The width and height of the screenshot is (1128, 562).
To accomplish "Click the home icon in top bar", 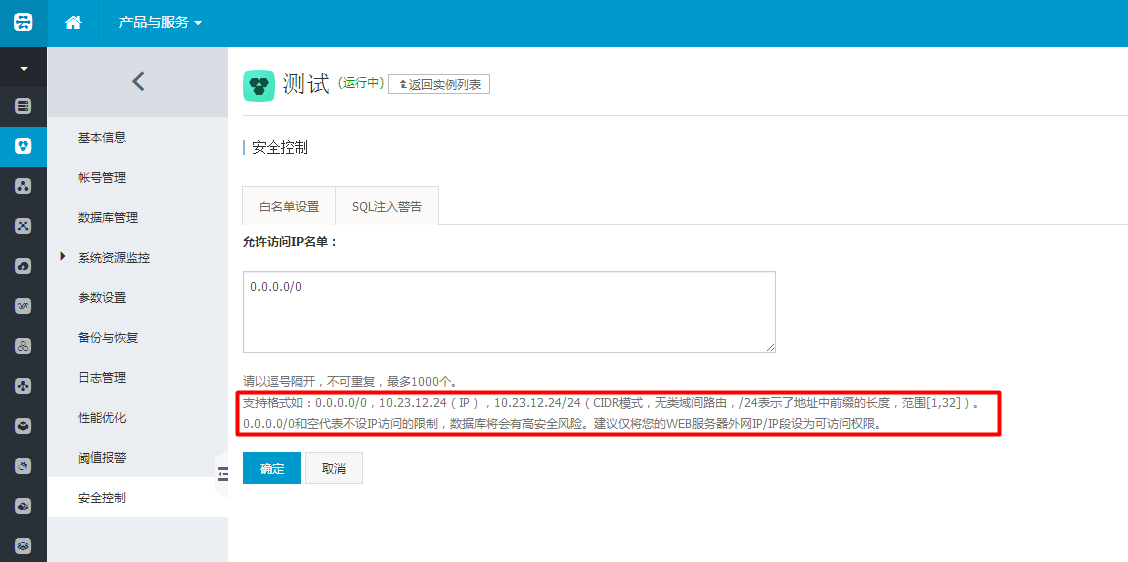I will pos(72,22).
